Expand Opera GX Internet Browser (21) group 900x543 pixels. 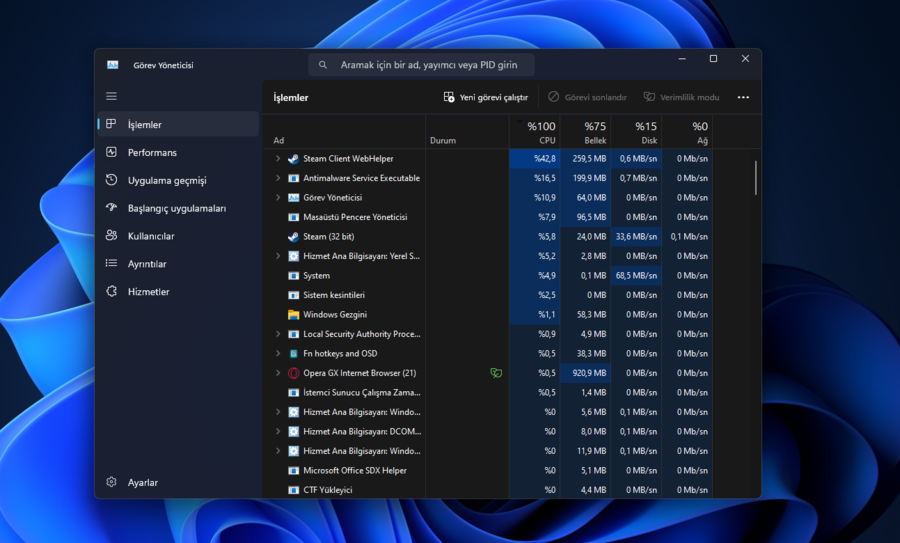point(278,373)
